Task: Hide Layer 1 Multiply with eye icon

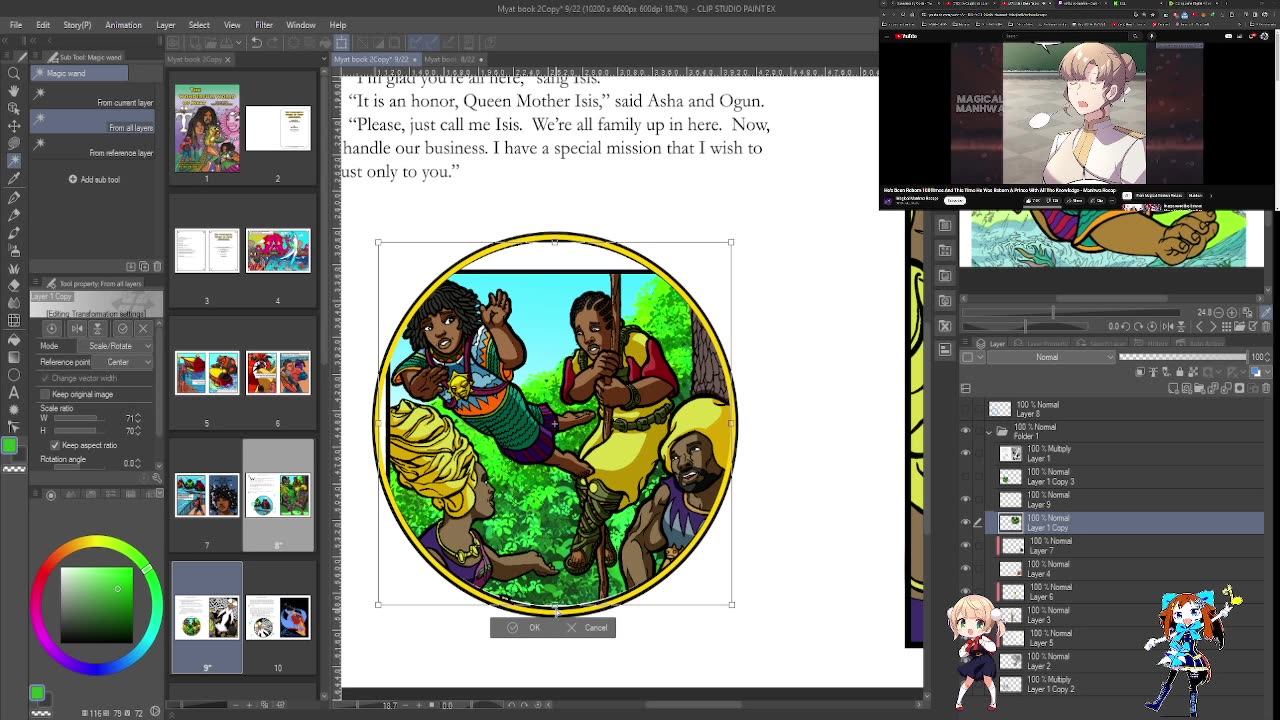Action: point(965,454)
